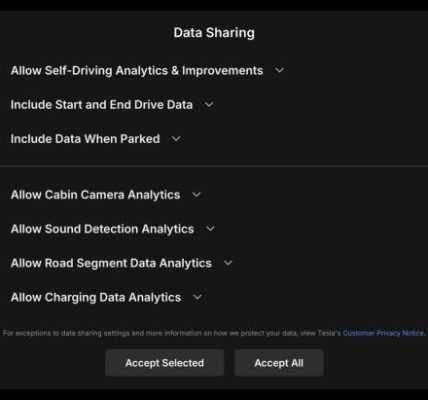The height and width of the screenshot is (400, 428).
Task: Choose the Include Data When Parked label
Action: pos(85,139)
